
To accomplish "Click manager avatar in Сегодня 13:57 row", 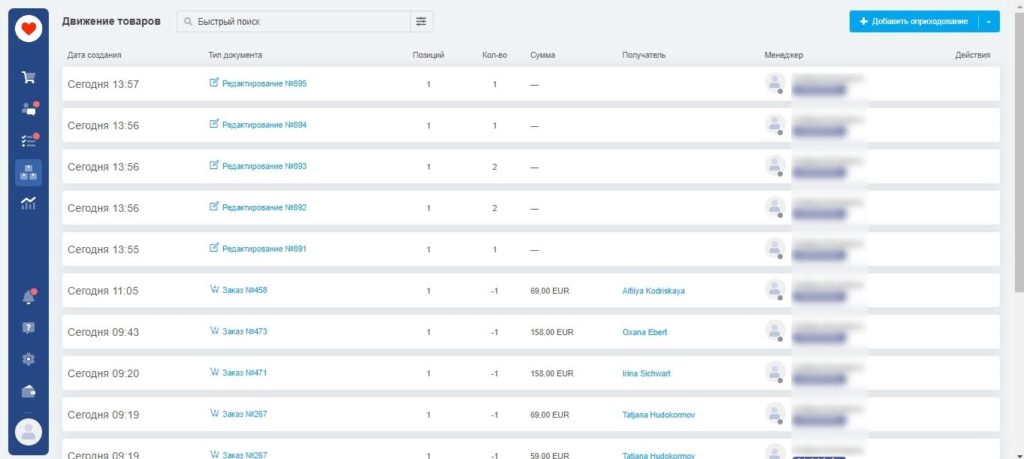I will point(775,84).
